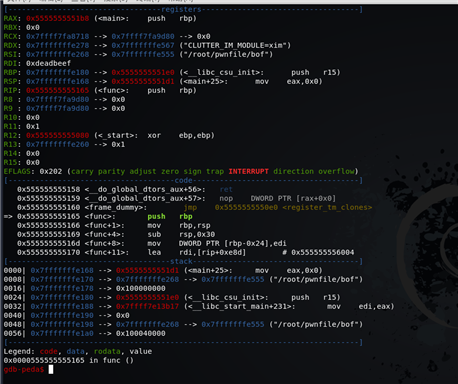This screenshot has width=458, height=384.
Task: Select the R10 register label
Action: click(x=12, y=117)
